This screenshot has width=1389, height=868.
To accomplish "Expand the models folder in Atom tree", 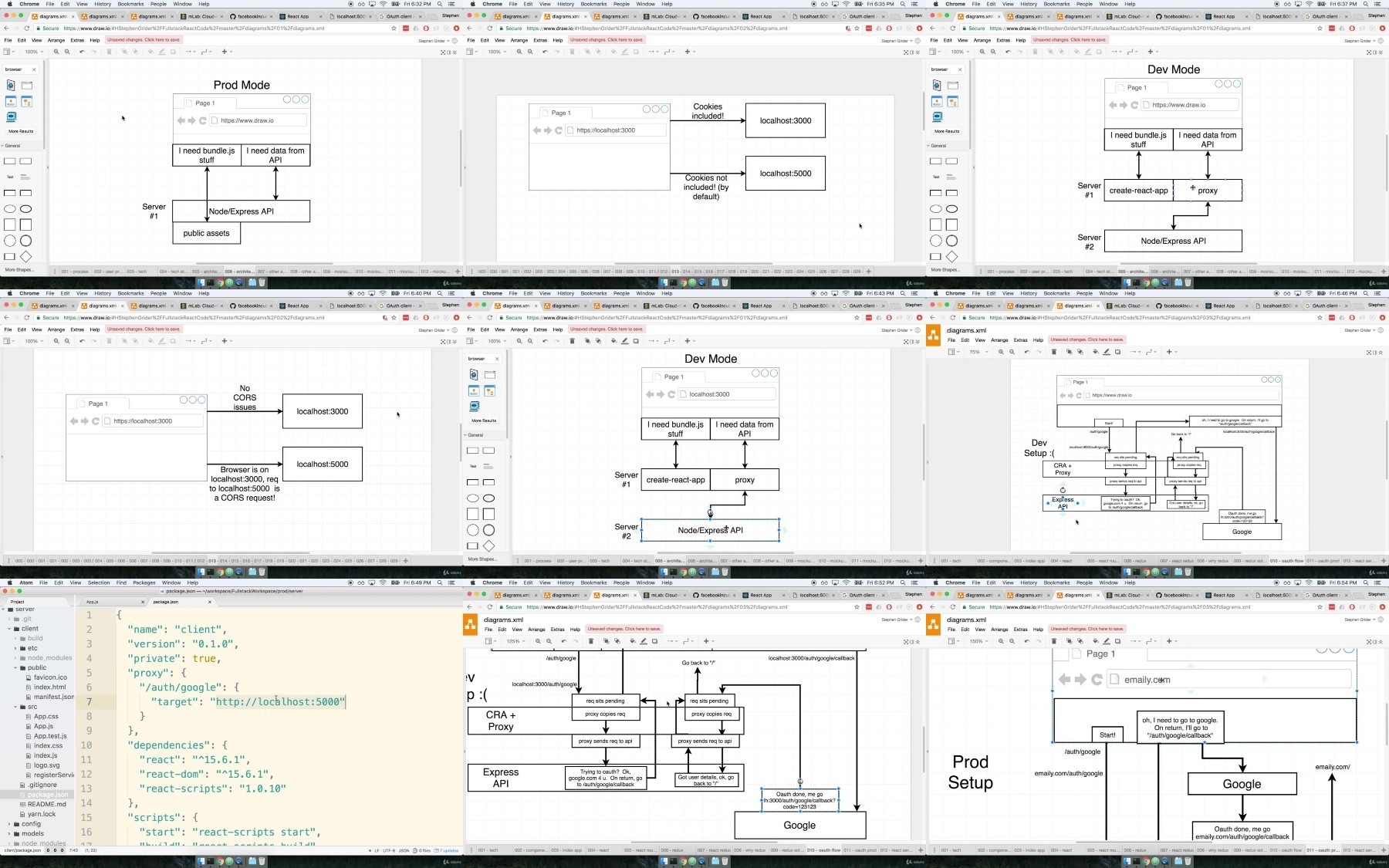I will point(9,834).
